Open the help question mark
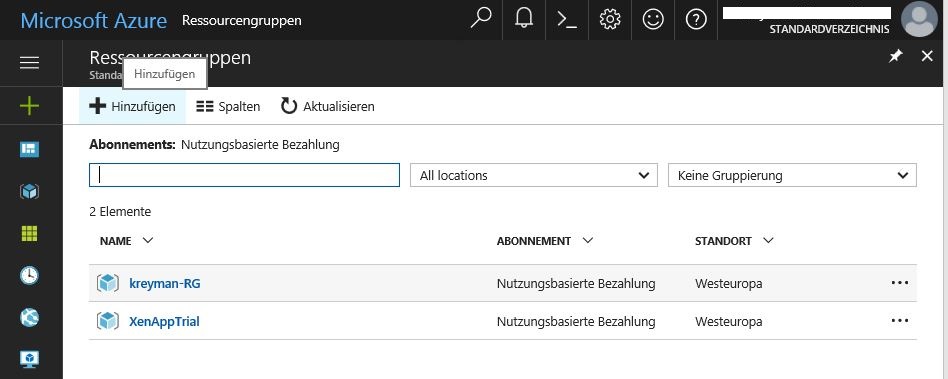Viewport: 948px width, 379px height. pos(696,20)
